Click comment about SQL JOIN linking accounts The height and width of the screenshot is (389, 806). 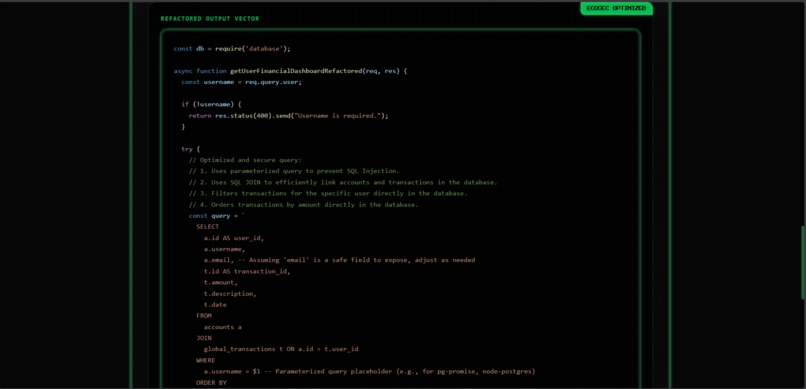pyautogui.click(x=343, y=182)
